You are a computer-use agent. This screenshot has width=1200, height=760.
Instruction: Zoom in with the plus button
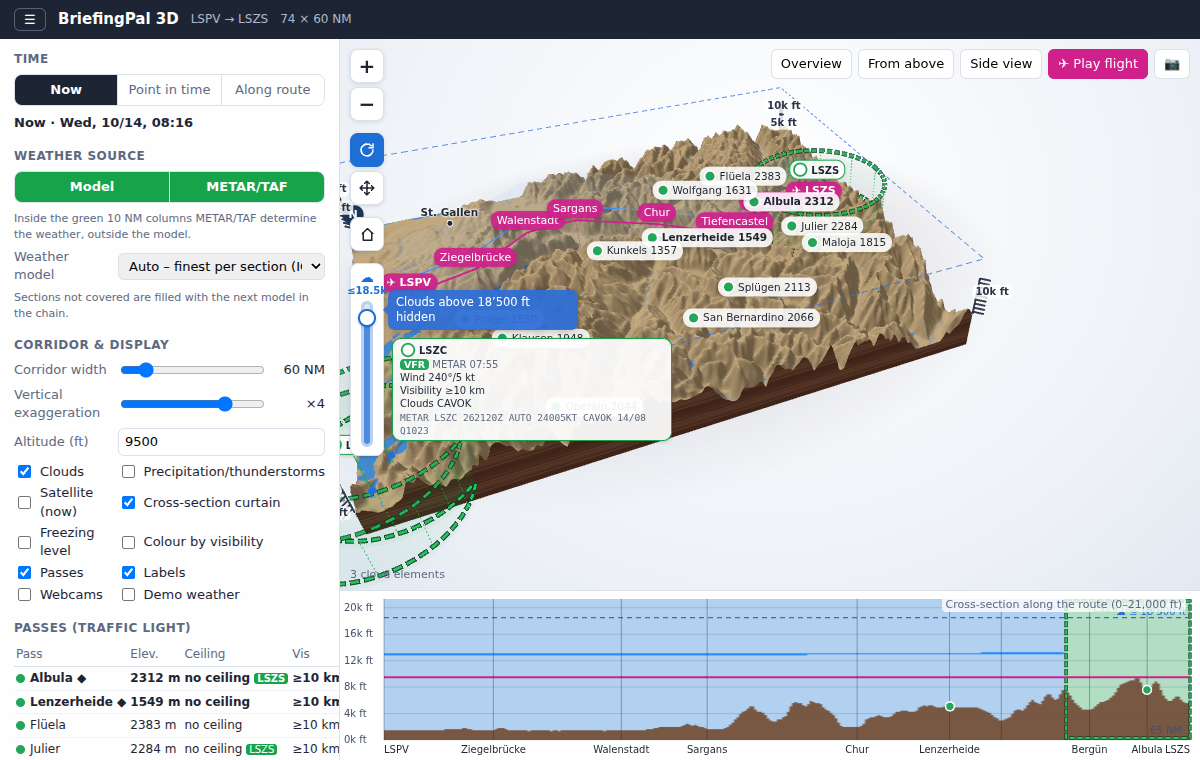(x=367, y=67)
